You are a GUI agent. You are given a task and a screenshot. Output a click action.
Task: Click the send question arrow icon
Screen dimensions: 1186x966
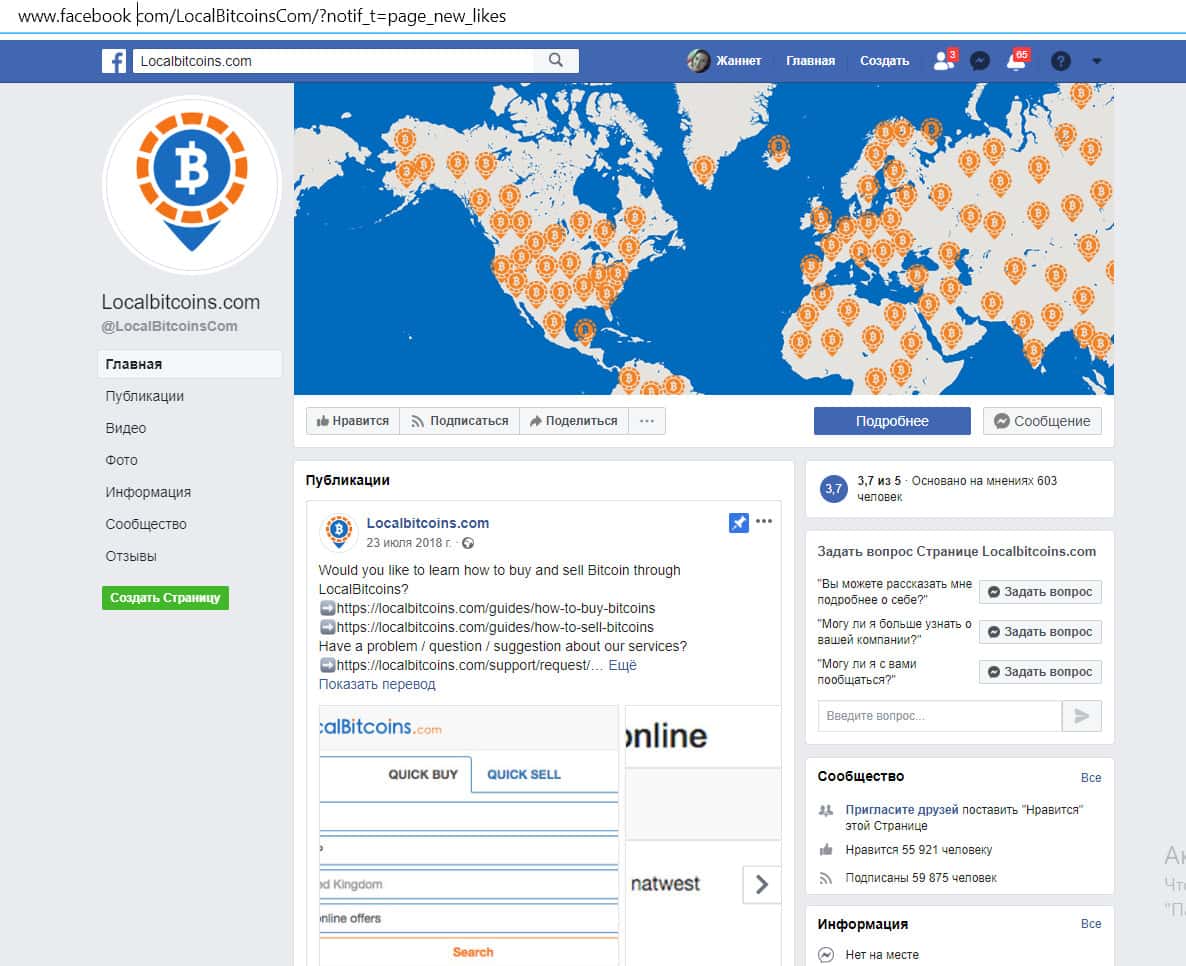pyautogui.click(x=1082, y=716)
